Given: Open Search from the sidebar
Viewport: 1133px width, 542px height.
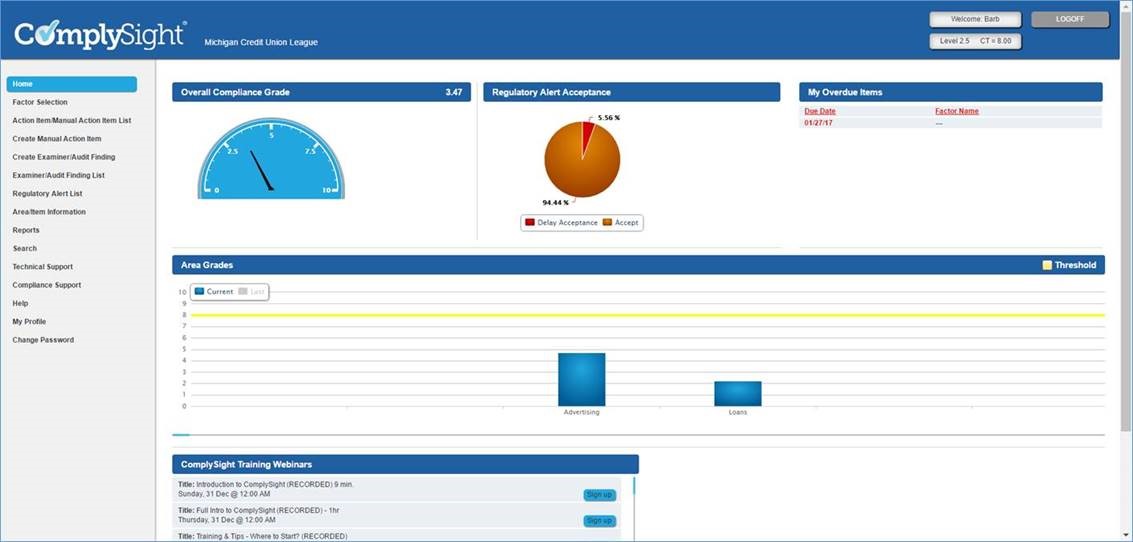Looking at the screenshot, I should 25,249.
